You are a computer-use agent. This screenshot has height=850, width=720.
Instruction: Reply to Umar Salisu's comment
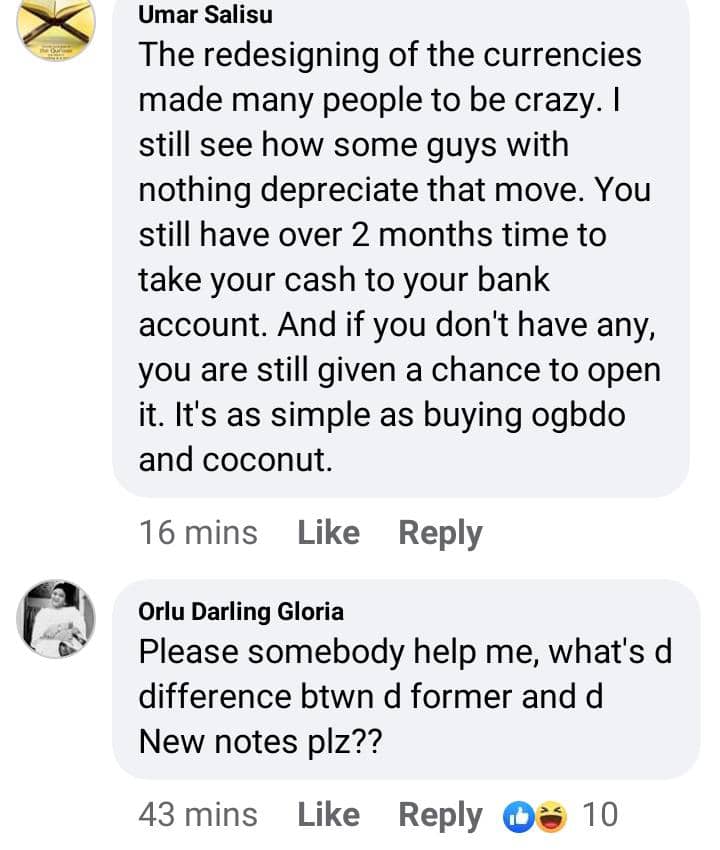[x=440, y=533]
